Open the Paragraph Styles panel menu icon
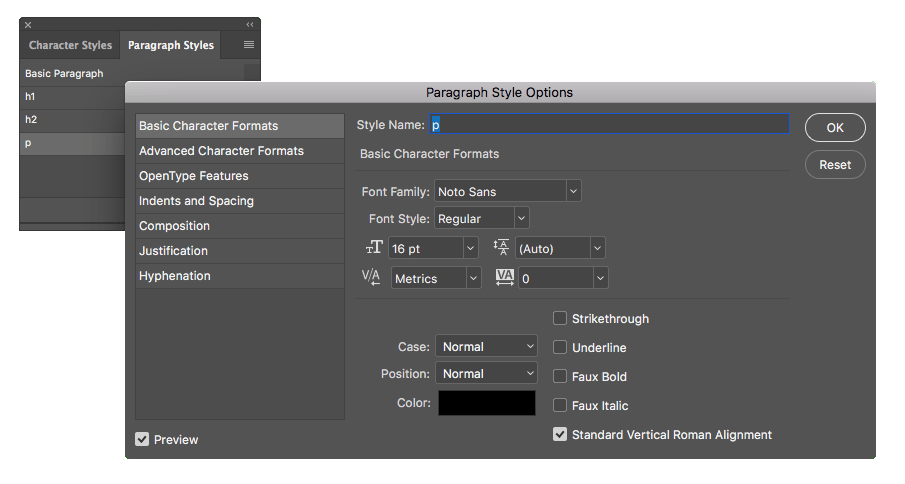This screenshot has width=905, height=484. [x=249, y=45]
